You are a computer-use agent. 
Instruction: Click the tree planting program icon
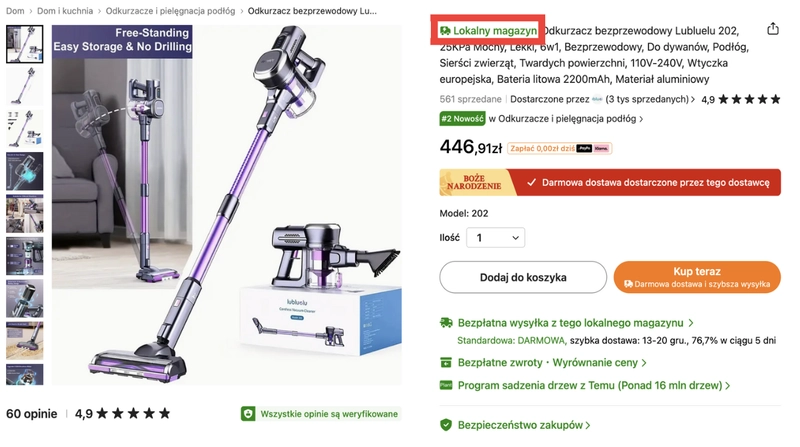446,385
